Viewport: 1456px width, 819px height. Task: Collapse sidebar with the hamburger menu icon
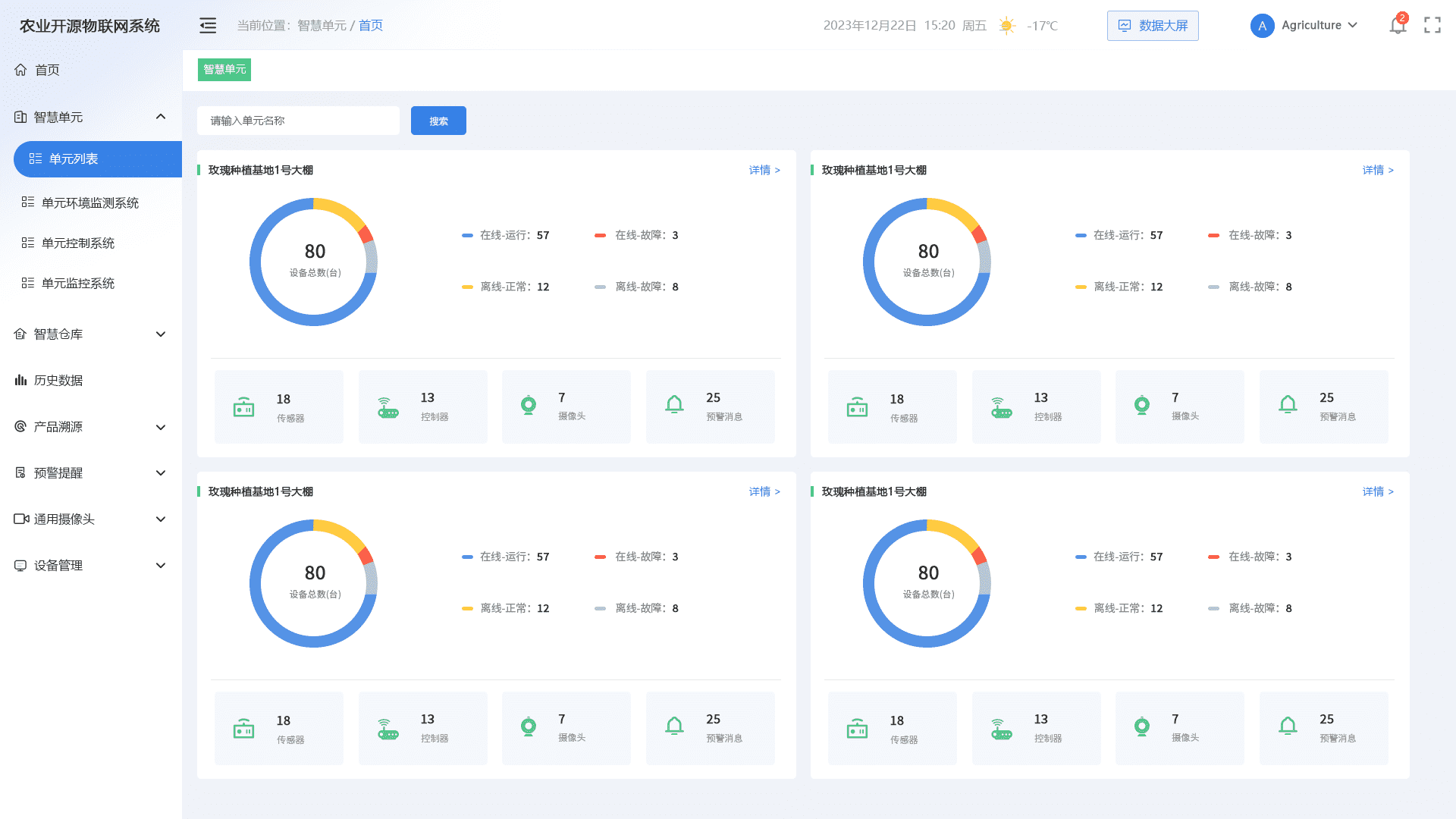click(208, 26)
